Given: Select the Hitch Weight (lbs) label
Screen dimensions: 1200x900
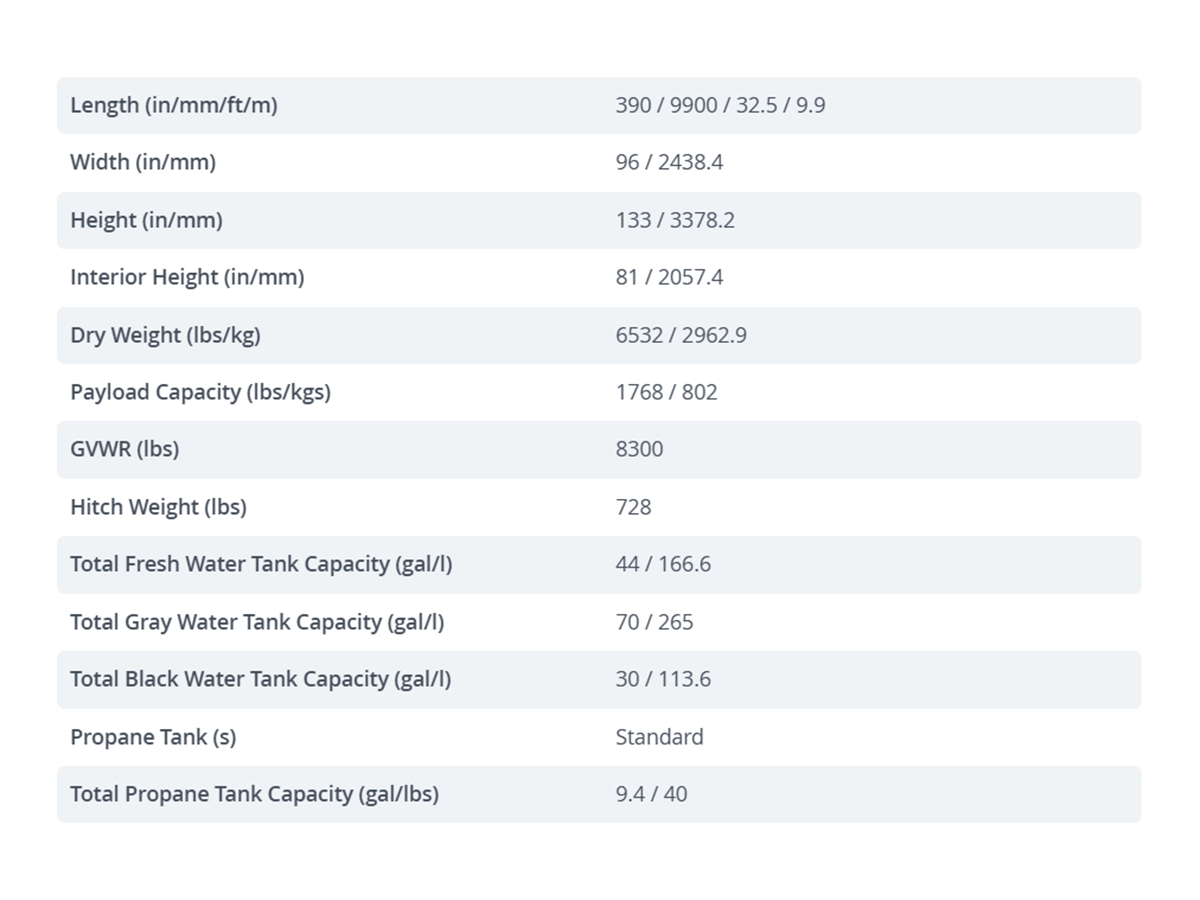Looking at the screenshot, I should click(x=158, y=507).
